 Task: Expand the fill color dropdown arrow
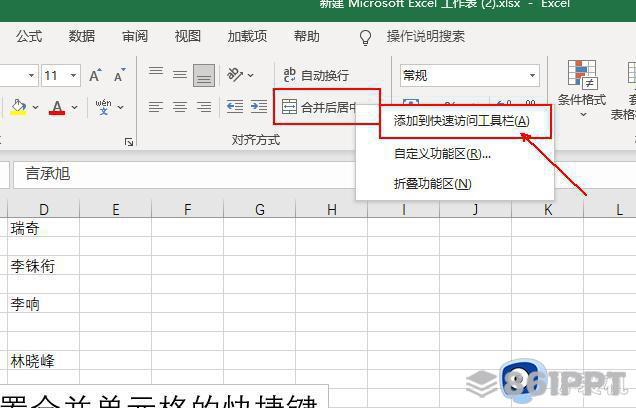pos(35,107)
